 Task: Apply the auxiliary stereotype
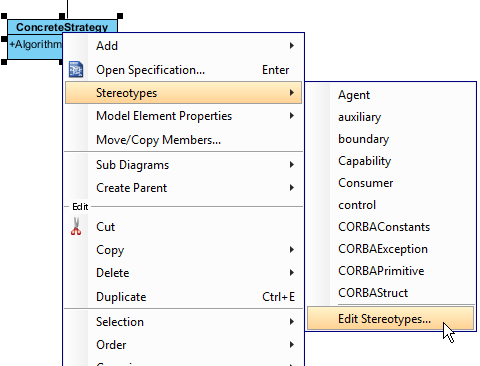(390, 117)
